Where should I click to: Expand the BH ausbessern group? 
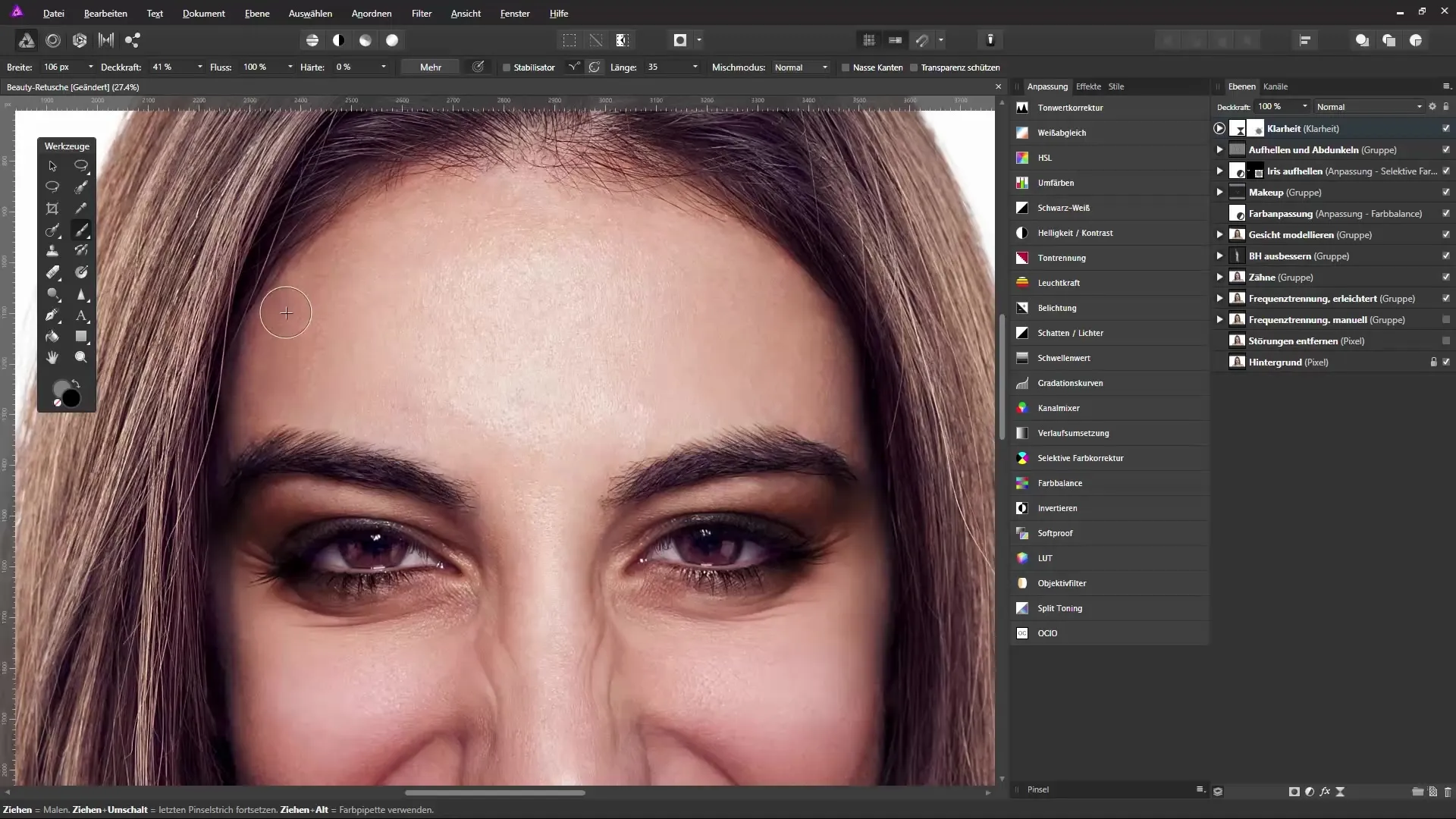point(1219,256)
